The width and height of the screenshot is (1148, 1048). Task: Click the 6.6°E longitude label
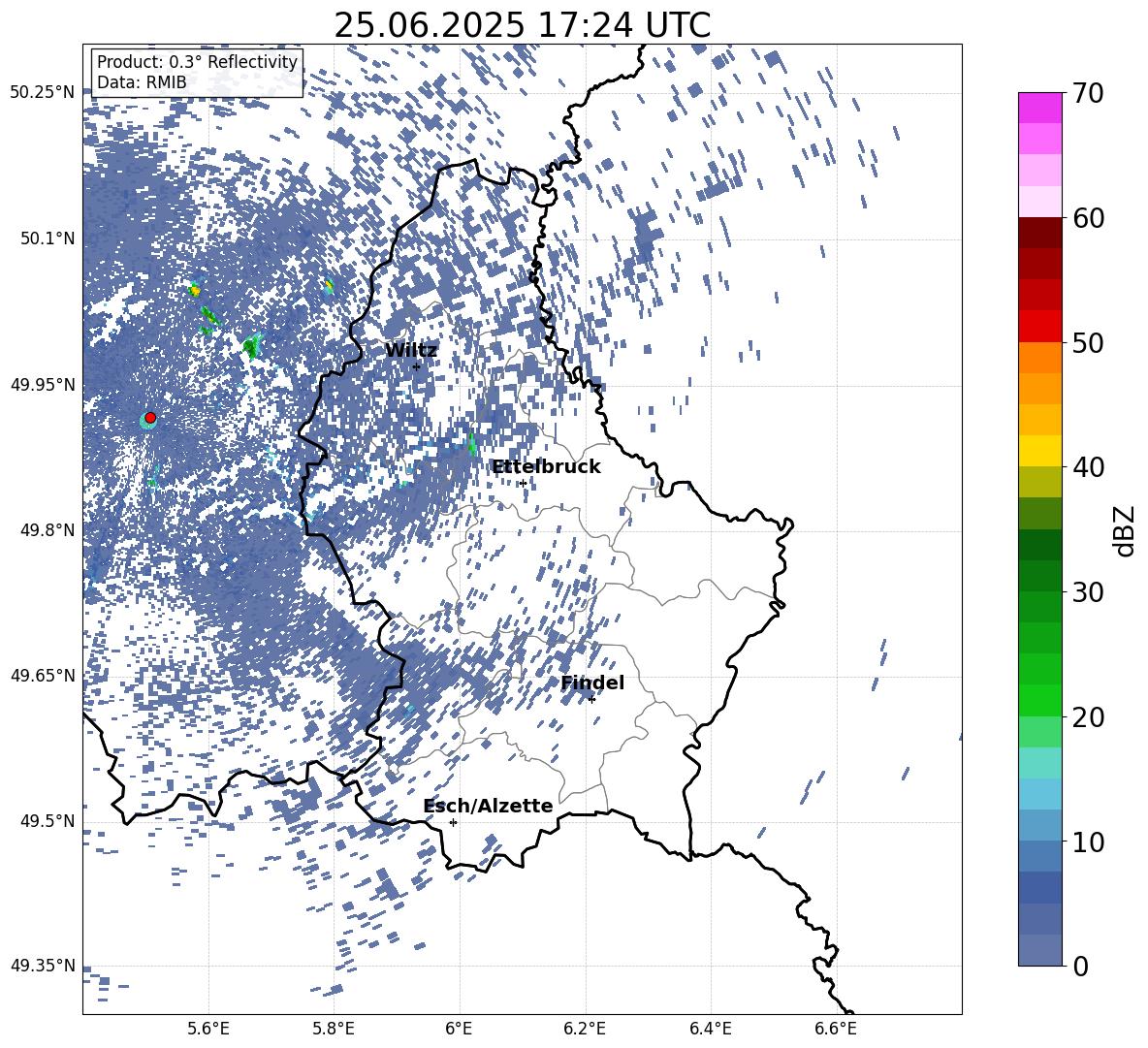[836, 1029]
